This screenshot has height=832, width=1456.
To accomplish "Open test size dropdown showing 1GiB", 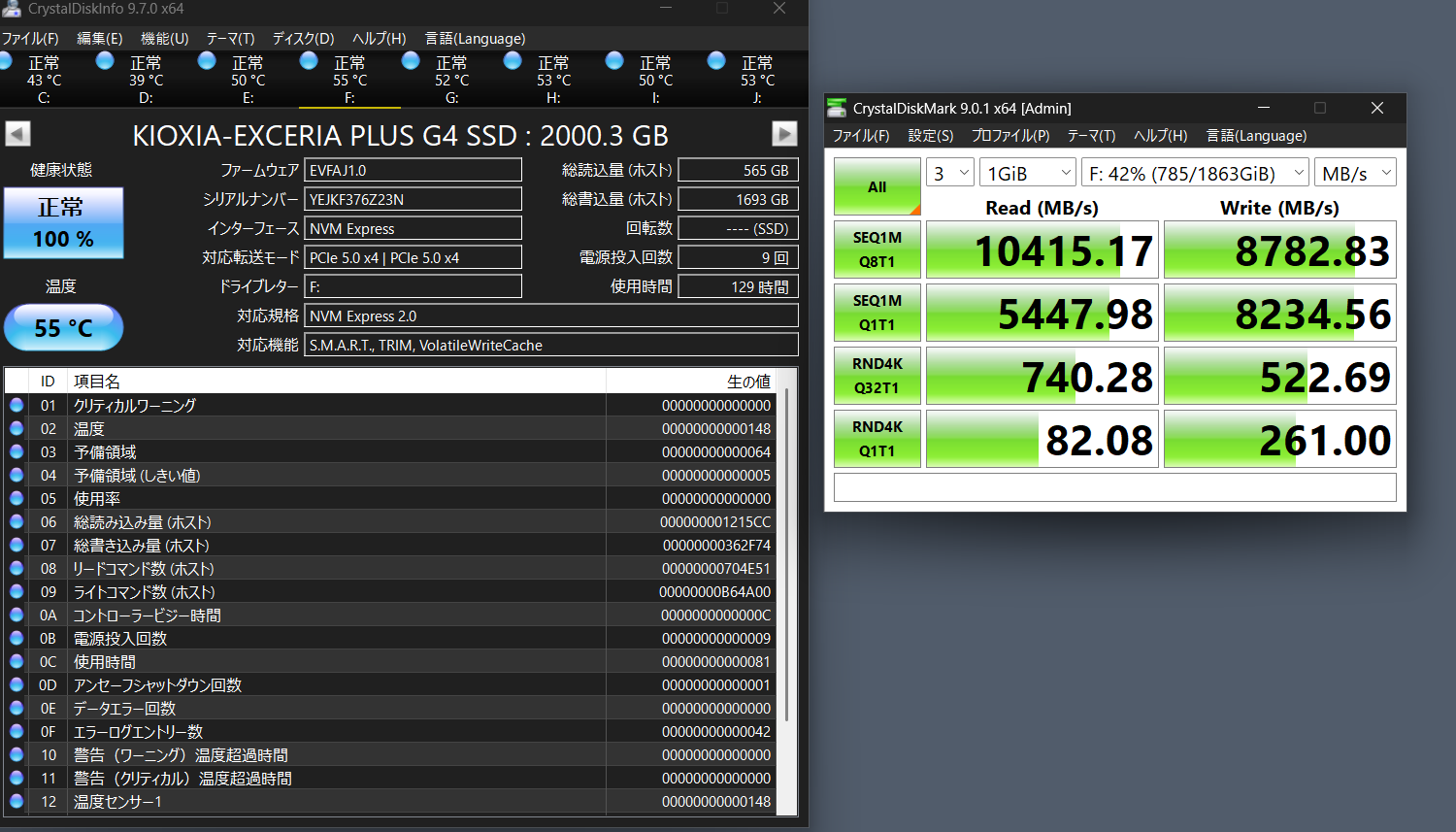I will (x=1027, y=173).
